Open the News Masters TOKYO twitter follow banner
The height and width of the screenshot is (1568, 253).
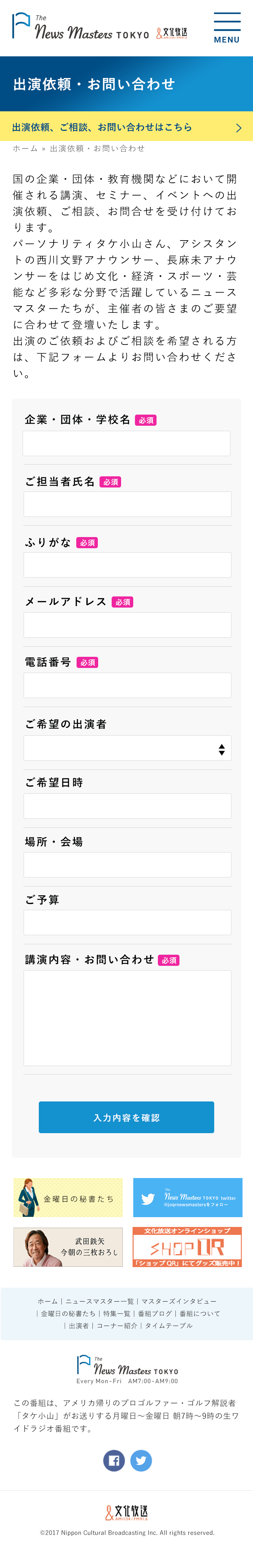187,1198
